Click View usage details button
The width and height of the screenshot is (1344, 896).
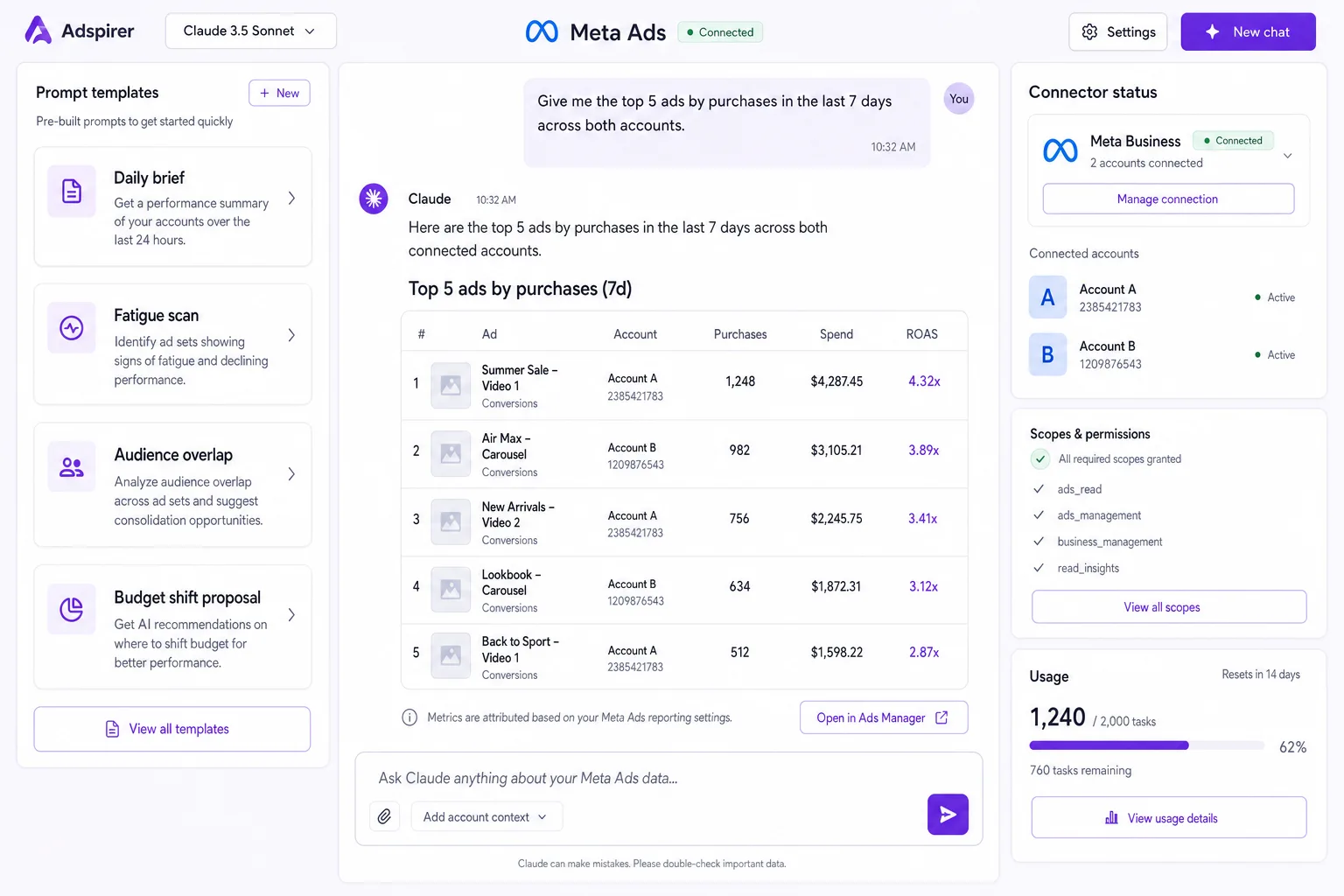tap(1169, 818)
